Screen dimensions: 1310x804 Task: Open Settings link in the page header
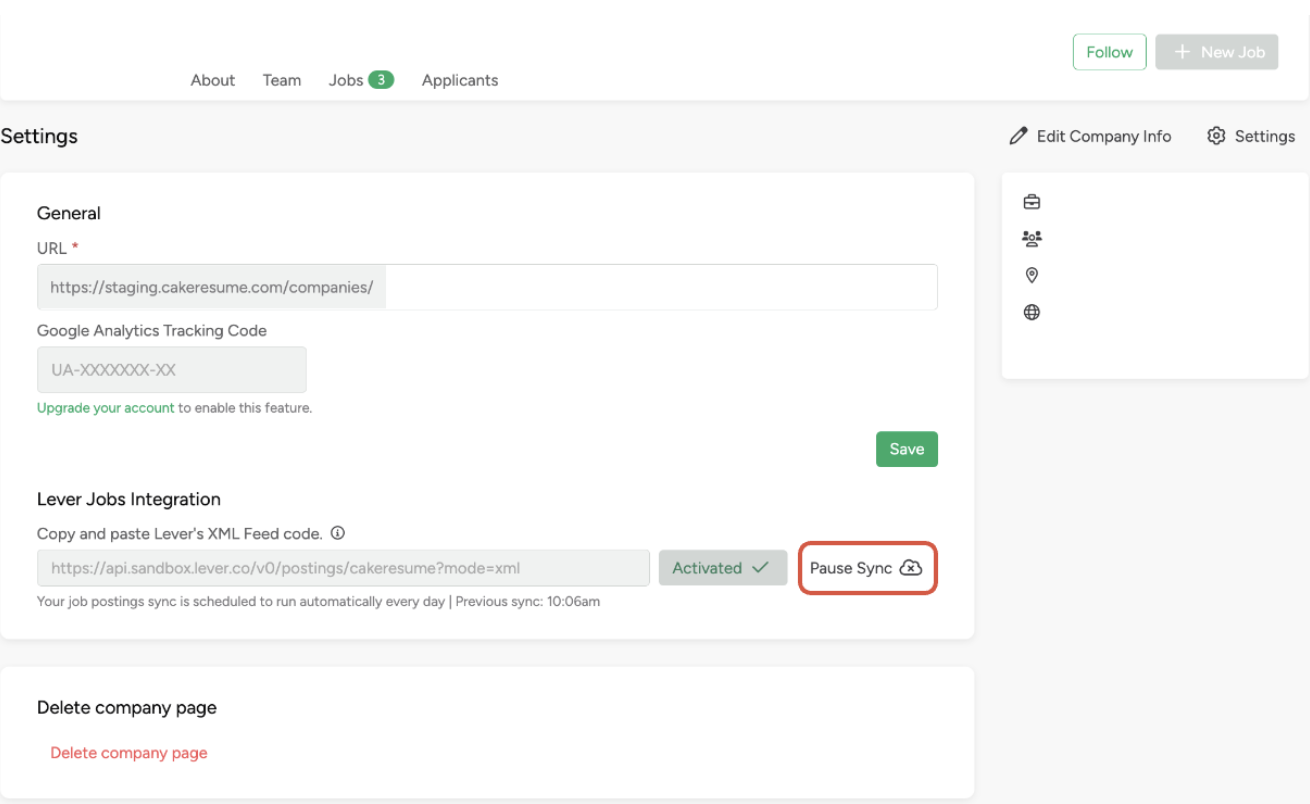point(1251,136)
